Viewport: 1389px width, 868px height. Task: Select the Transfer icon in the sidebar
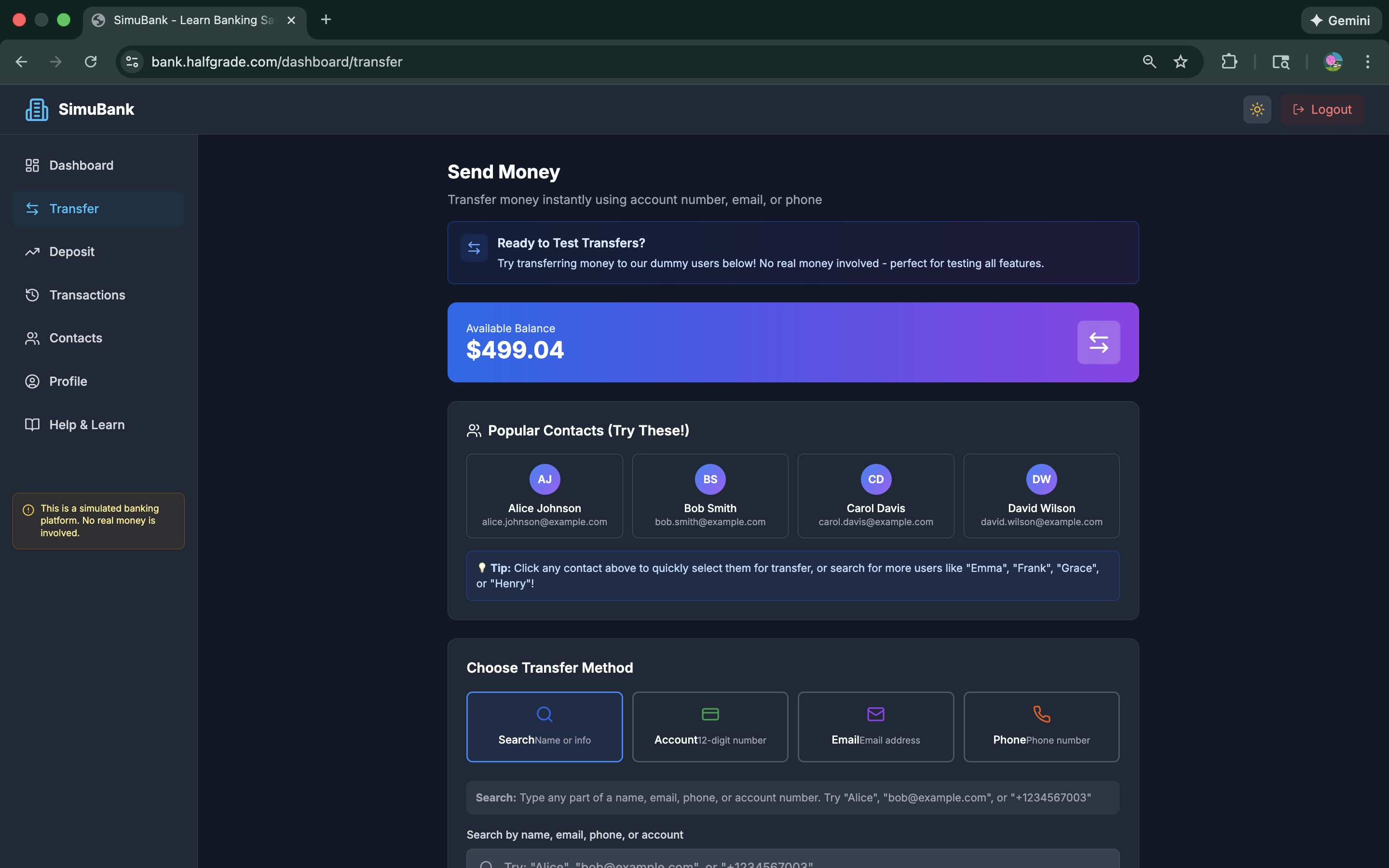pyautogui.click(x=32, y=208)
